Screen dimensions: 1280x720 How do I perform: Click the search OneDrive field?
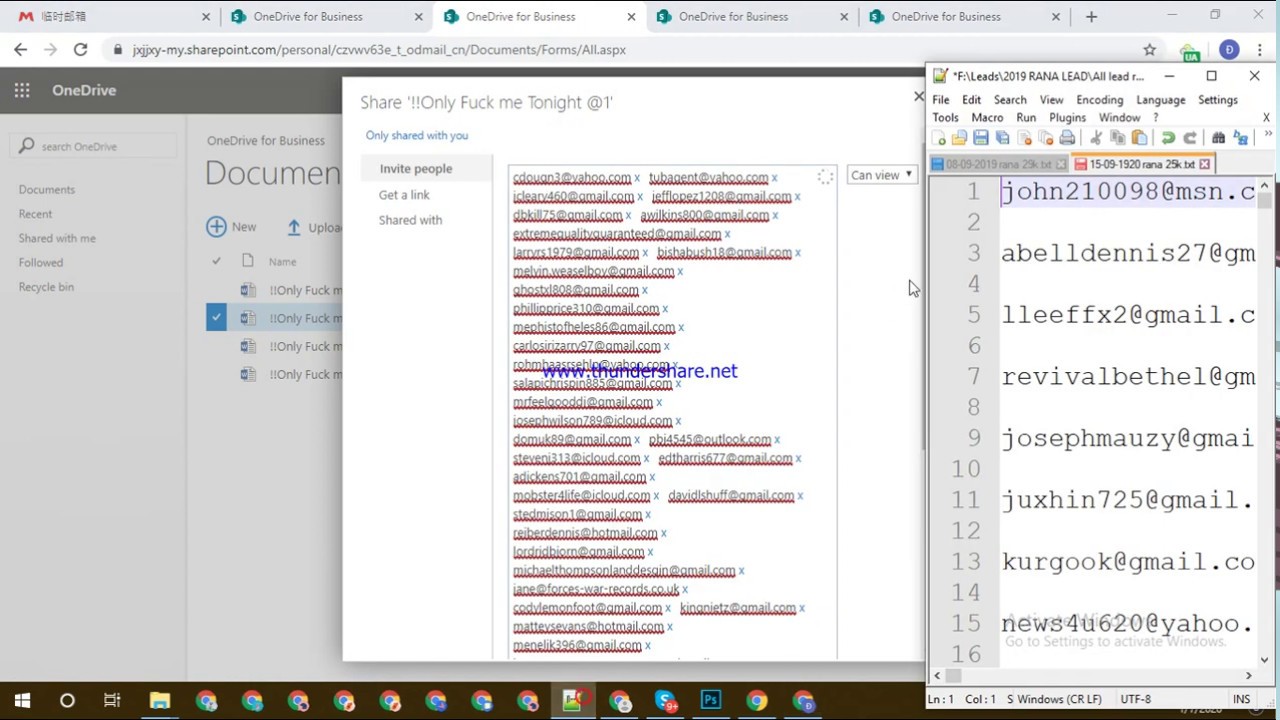pyautogui.click(x=94, y=146)
